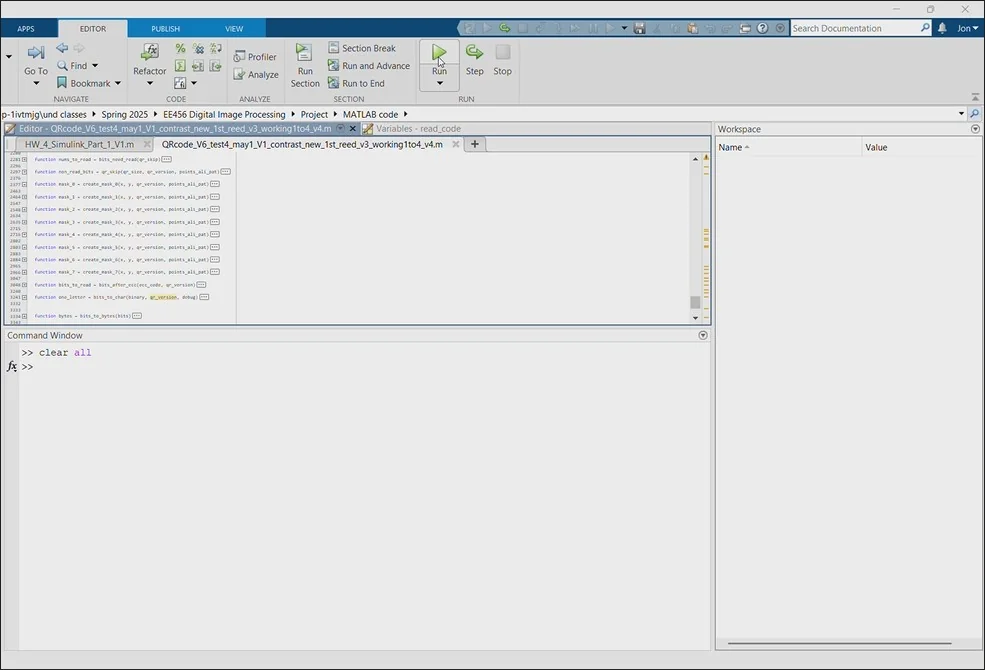985x670 pixels.
Task: Expand the folded create_mask_0 function
Action: (x=214, y=185)
